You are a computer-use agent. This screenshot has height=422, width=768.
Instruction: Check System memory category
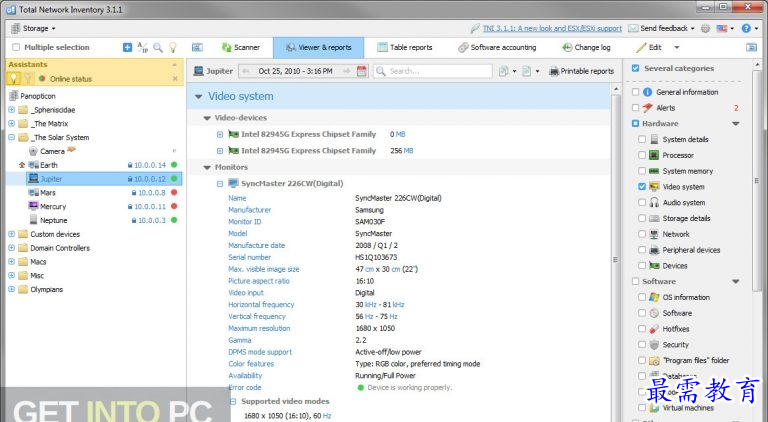(642, 171)
